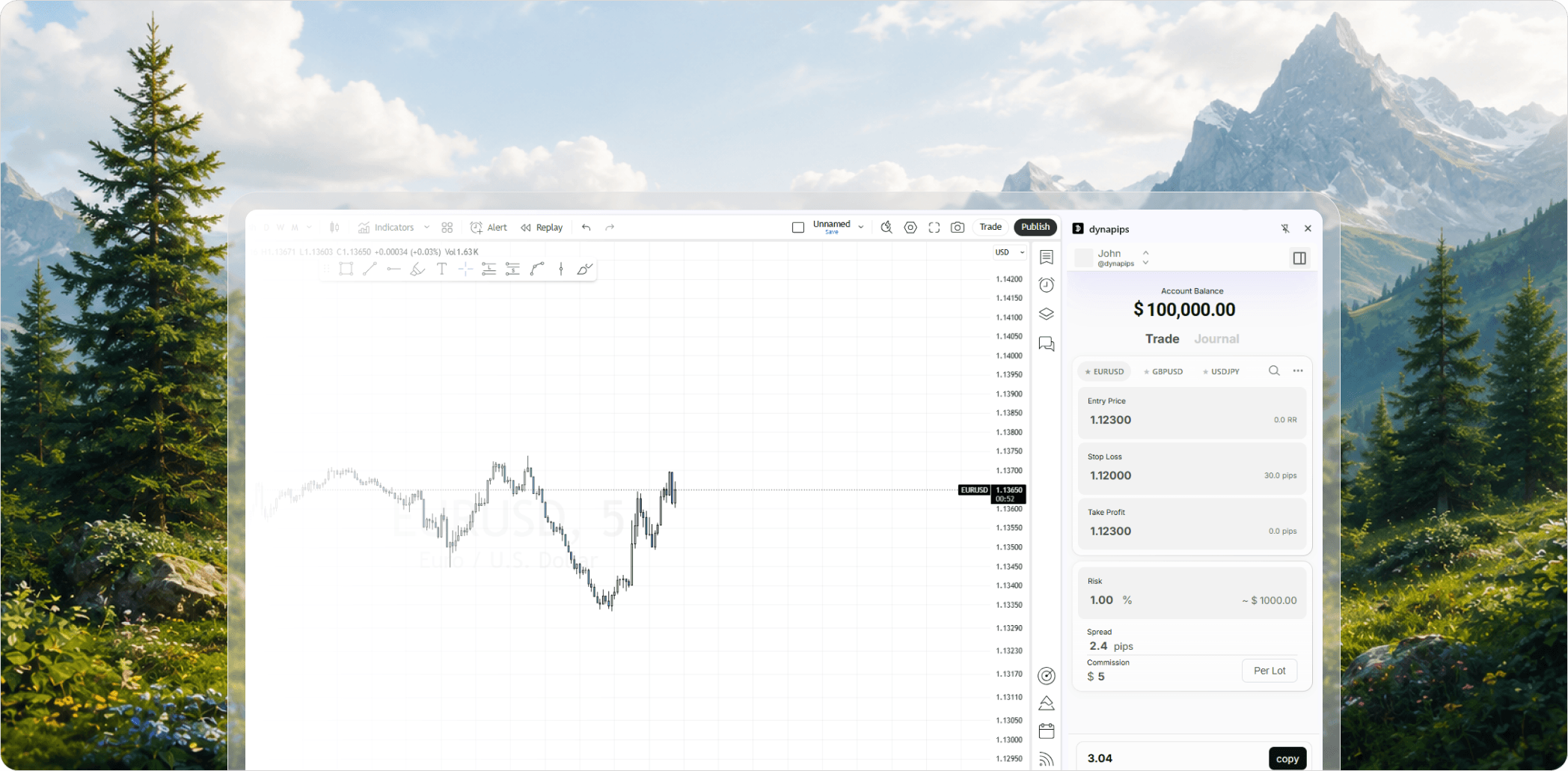This screenshot has width=1568, height=771.
Task: Switch account with John selector arrows
Action: click(x=1145, y=257)
